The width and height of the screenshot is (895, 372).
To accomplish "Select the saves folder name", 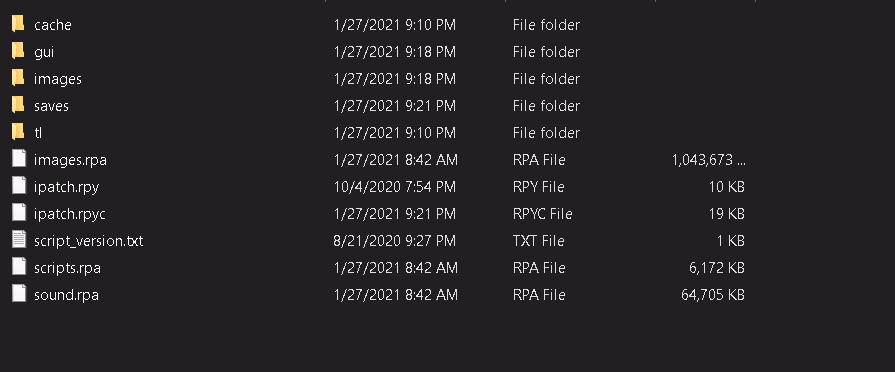I will tap(51, 106).
